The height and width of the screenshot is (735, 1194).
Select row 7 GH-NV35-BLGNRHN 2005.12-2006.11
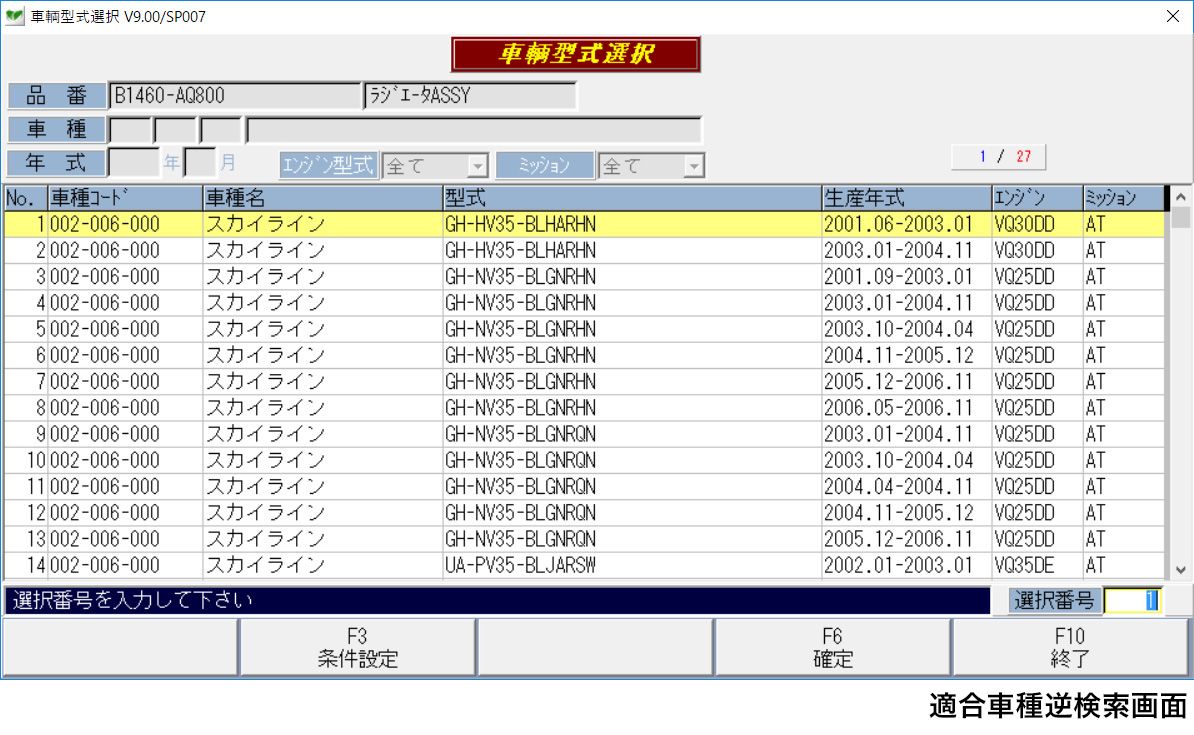pyautogui.click(x=584, y=382)
